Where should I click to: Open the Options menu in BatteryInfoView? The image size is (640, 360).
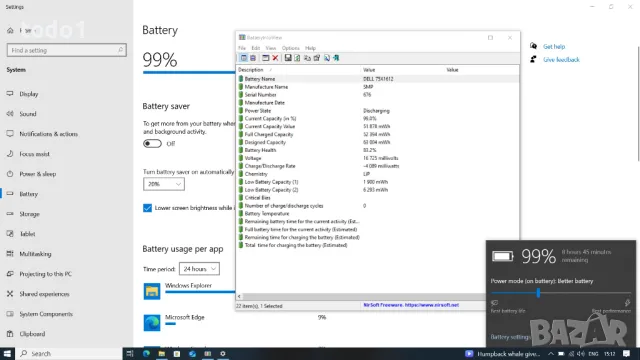(291, 48)
